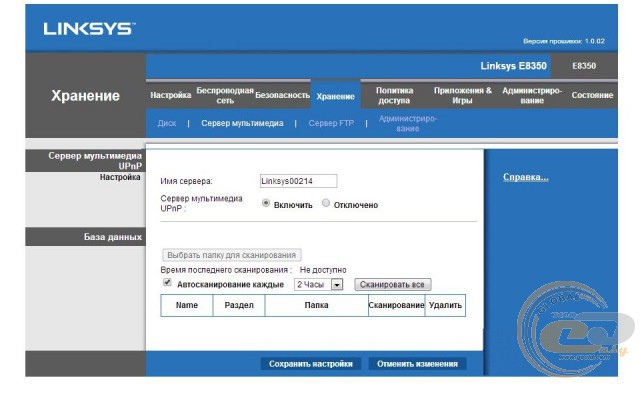Open the storage Администрирование sub-tab
640x394 pixels.
(x=408, y=123)
